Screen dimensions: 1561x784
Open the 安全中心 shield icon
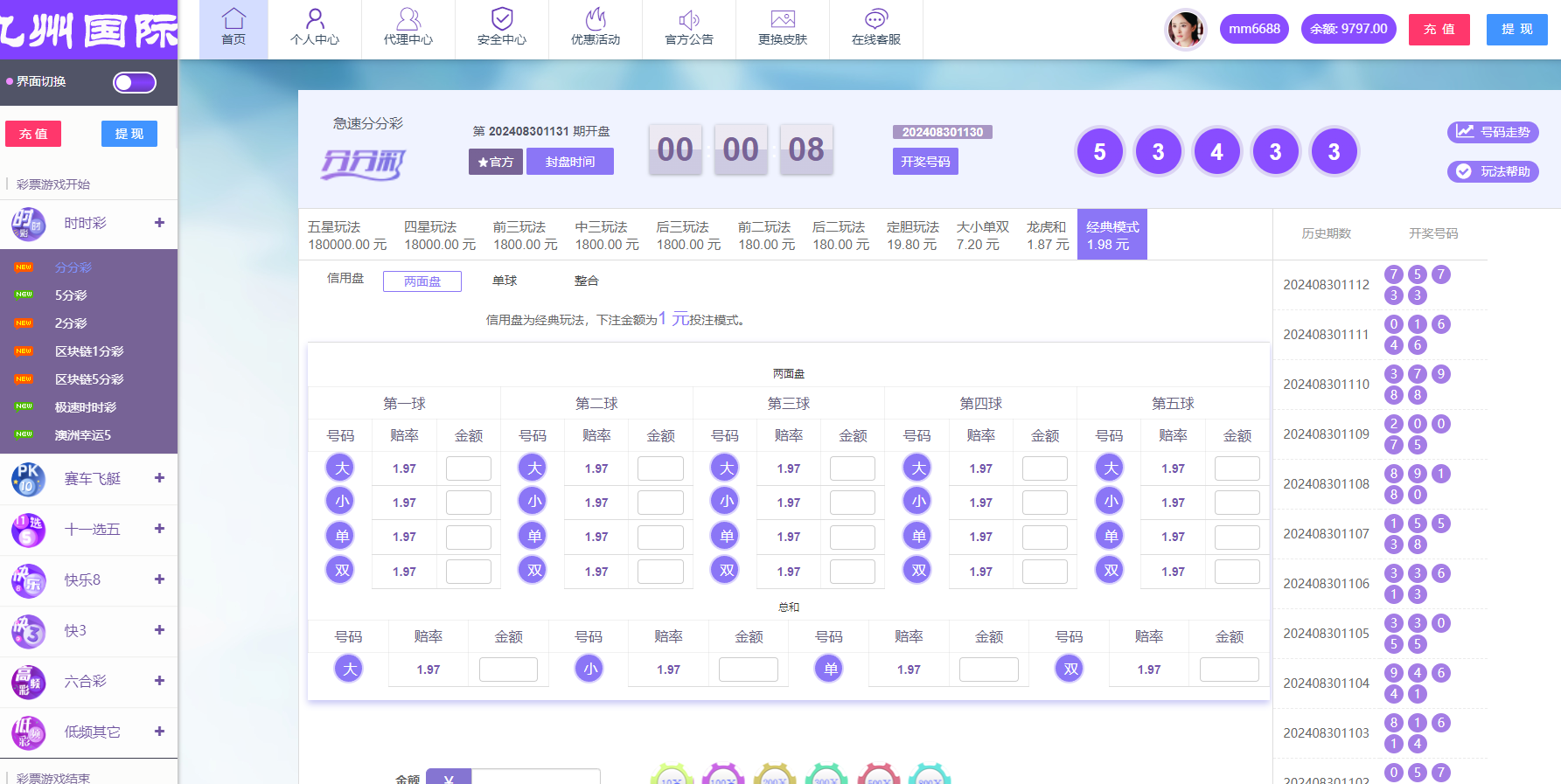(502, 19)
